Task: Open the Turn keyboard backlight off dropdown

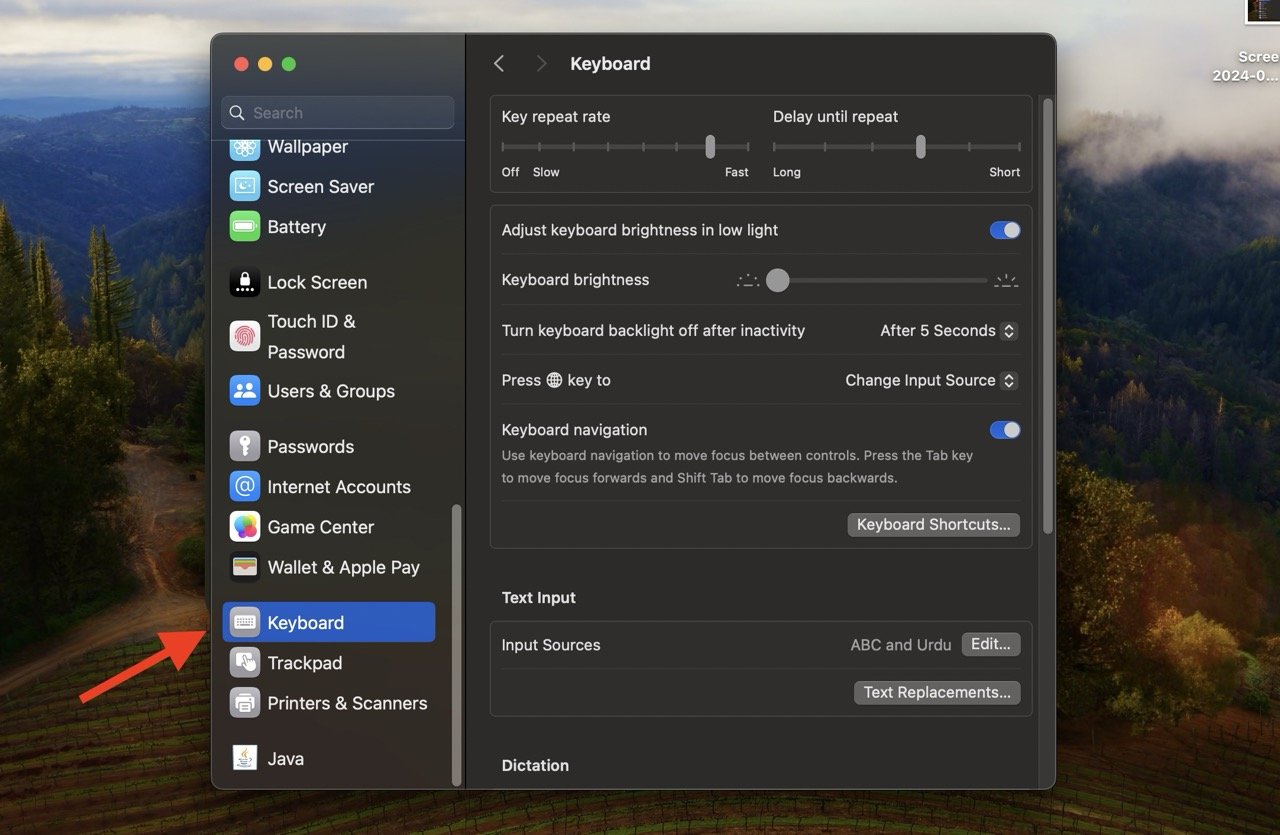Action: click(x=946, y=330)
